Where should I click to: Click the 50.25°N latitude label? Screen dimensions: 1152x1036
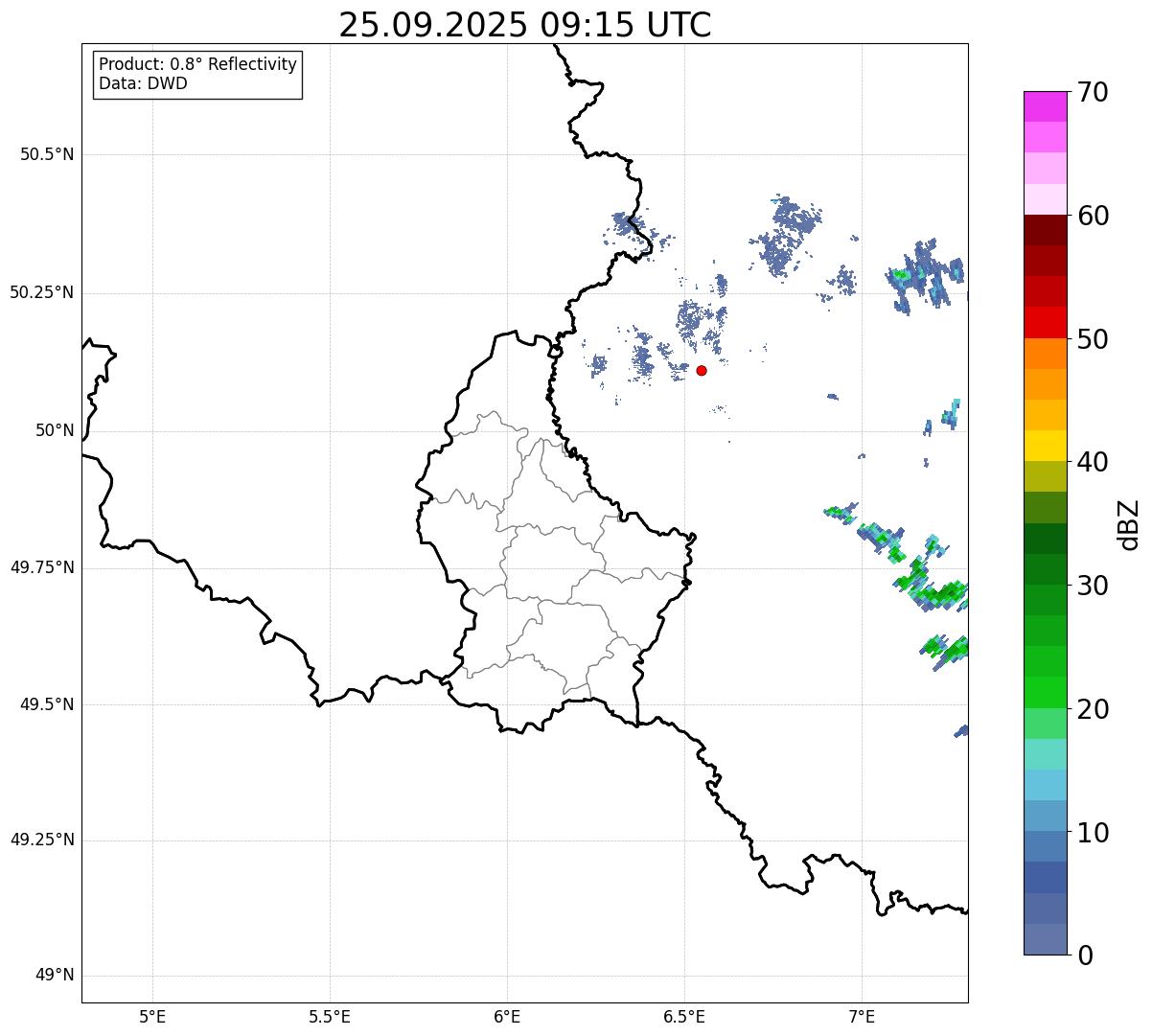click(42, 292)
